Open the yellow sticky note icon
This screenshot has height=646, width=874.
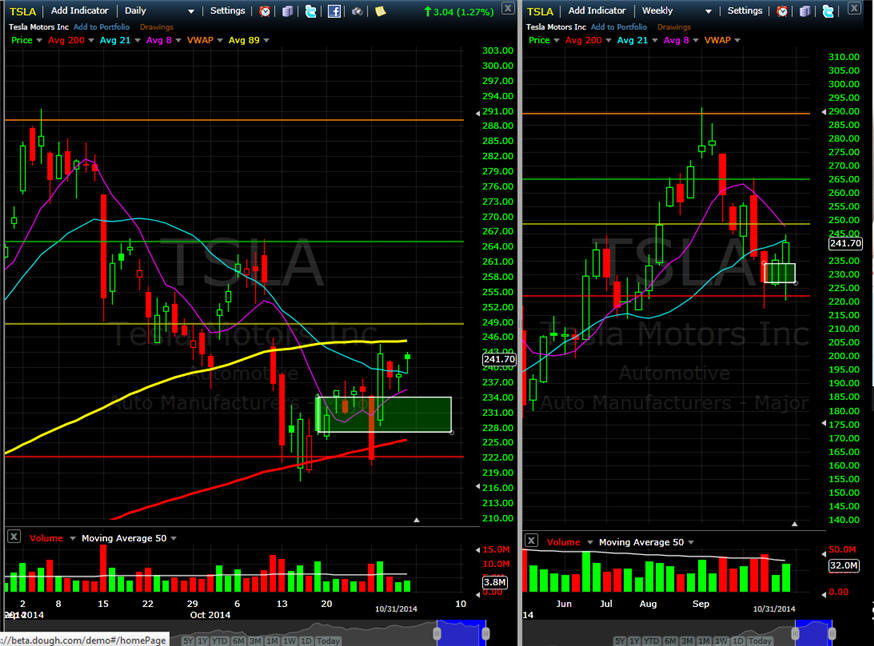[381, 11]
